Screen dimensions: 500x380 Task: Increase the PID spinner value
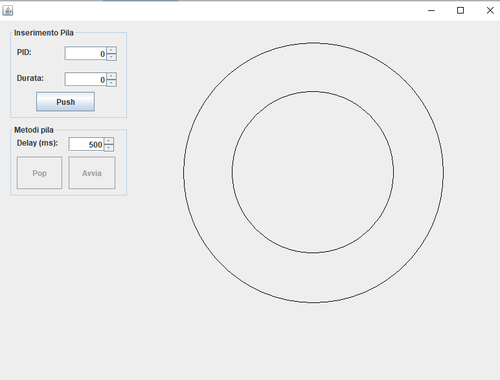coord(111,50)
